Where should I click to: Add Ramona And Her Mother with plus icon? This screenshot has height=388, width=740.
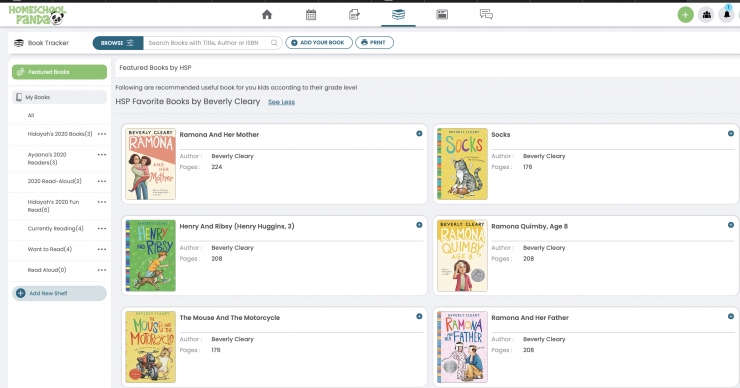[419, 134]
